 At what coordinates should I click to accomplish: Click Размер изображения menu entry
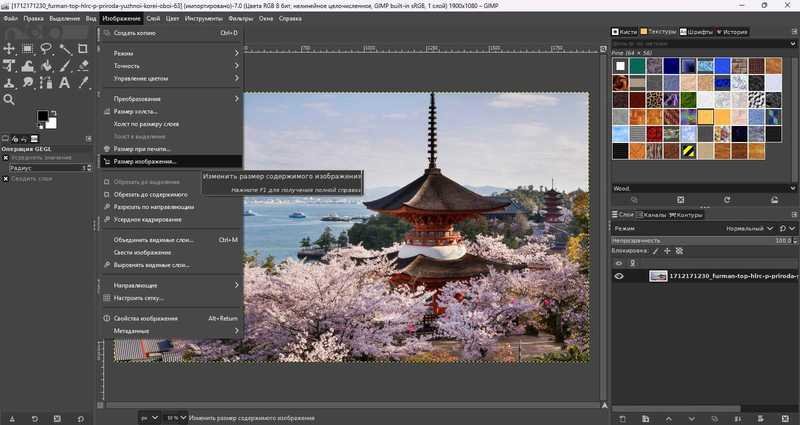[x=145, y=161]
